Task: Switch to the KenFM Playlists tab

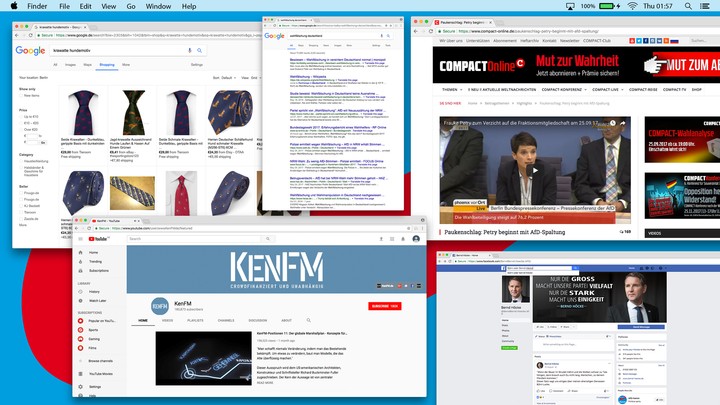Action: point(195,321)
